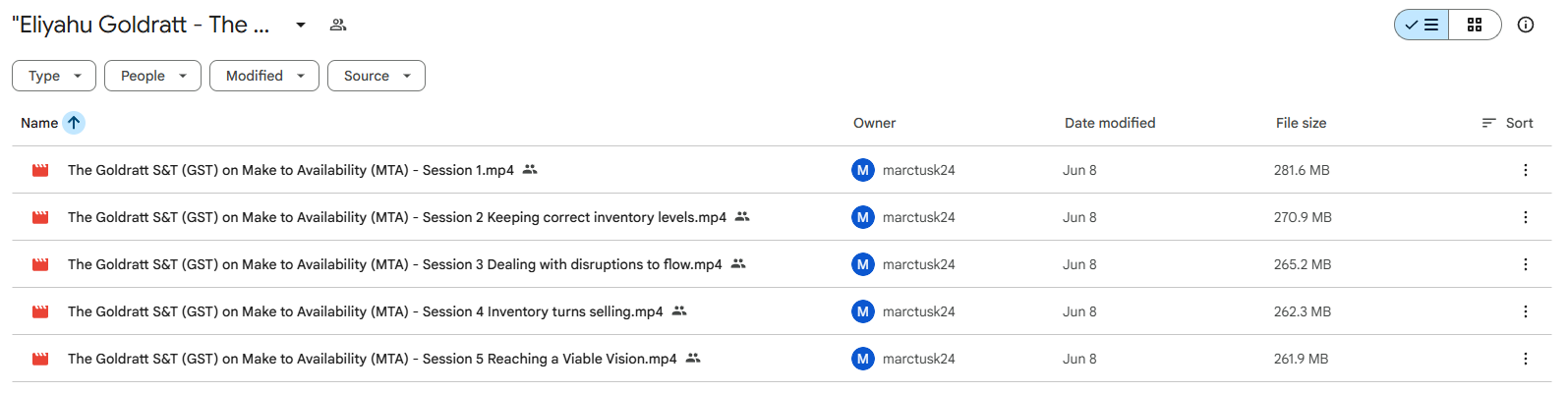Click marctusk24 avatar on Session 1 row
1568x393 pixels.
(863, 170)
